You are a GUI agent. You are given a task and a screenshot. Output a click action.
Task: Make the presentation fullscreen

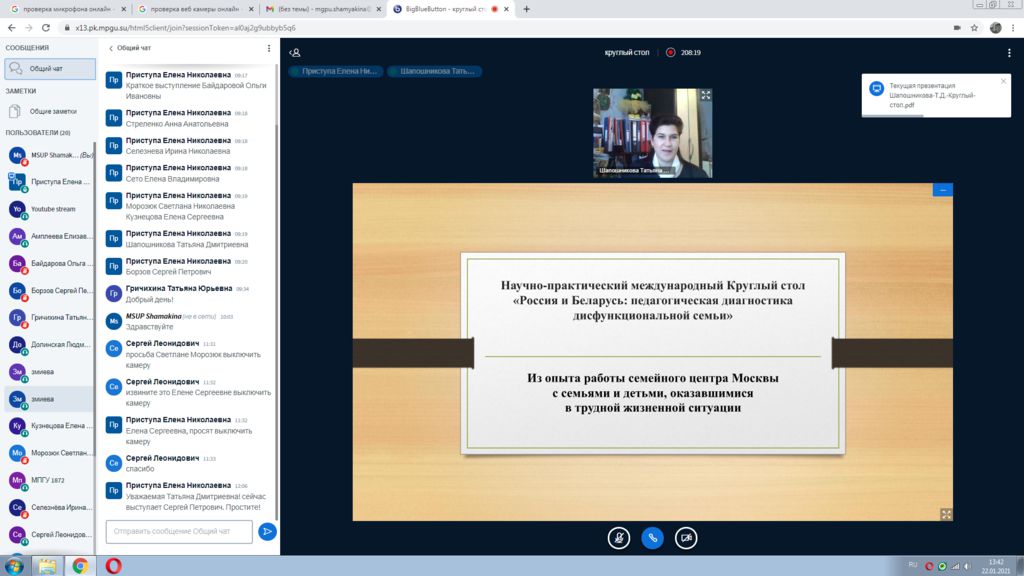coord(946,514)
